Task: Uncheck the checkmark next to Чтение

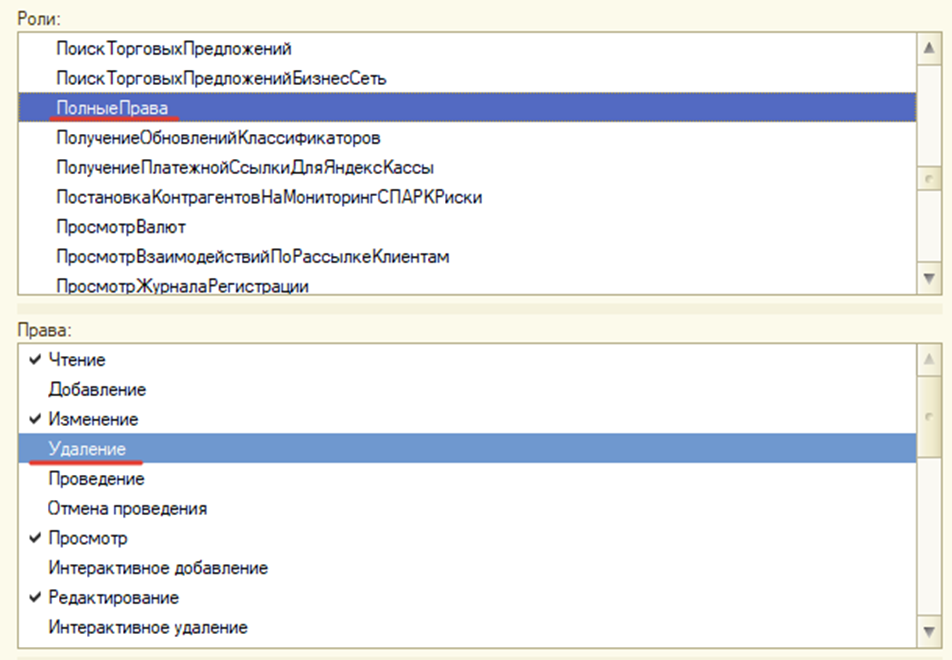Action: (36, 360)
